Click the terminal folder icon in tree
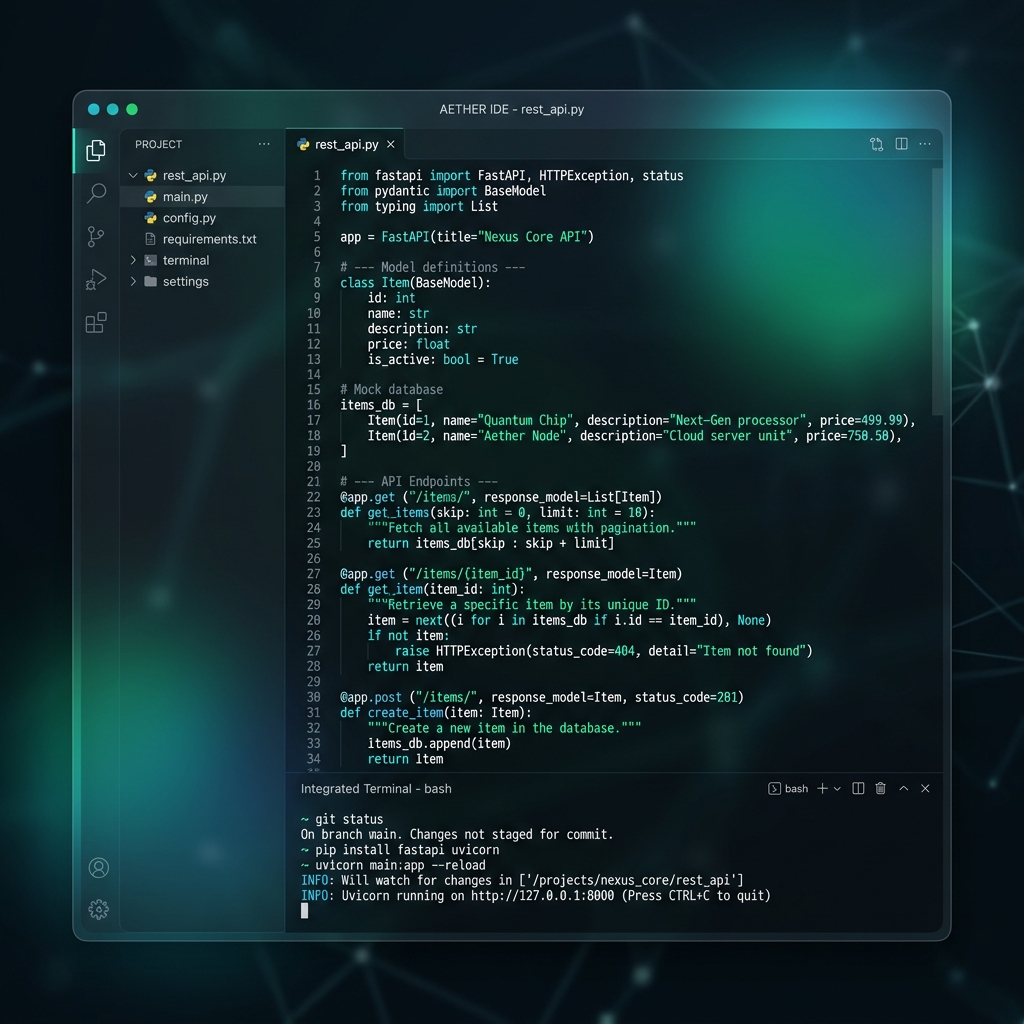This screenshot has width=1024, height=1024. point(151,260)
